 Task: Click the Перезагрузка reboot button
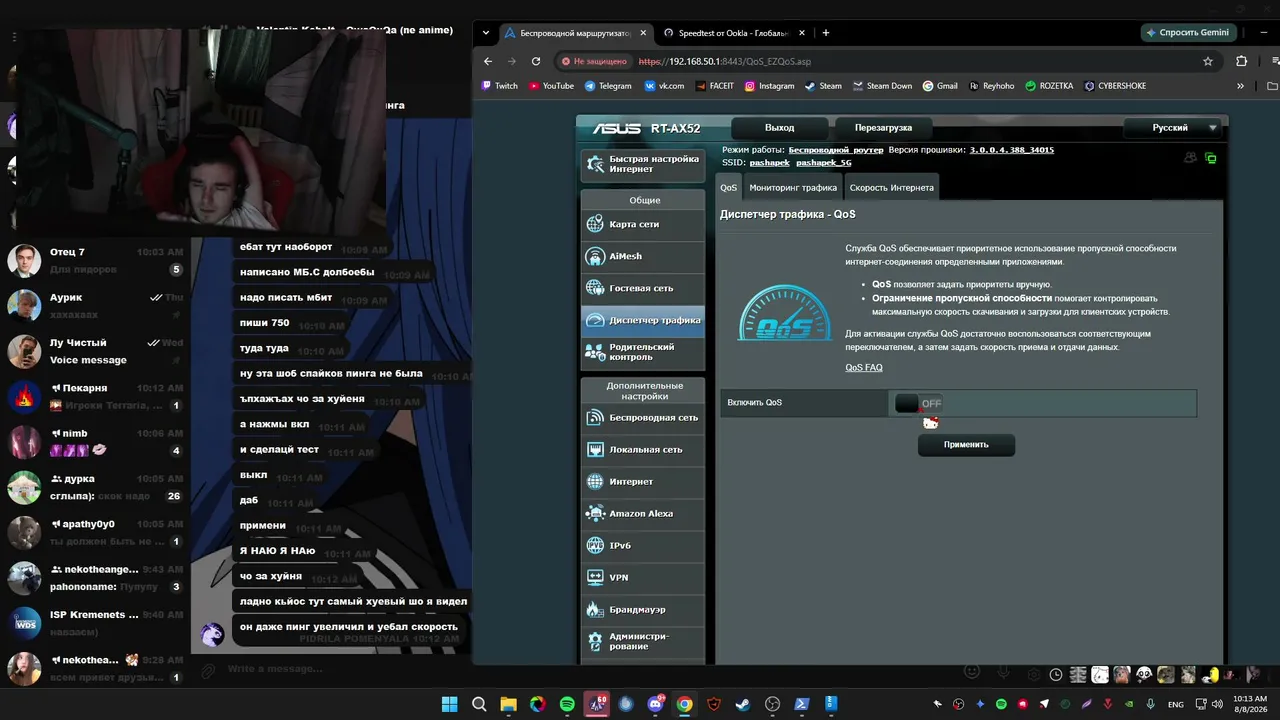point(883,128)
